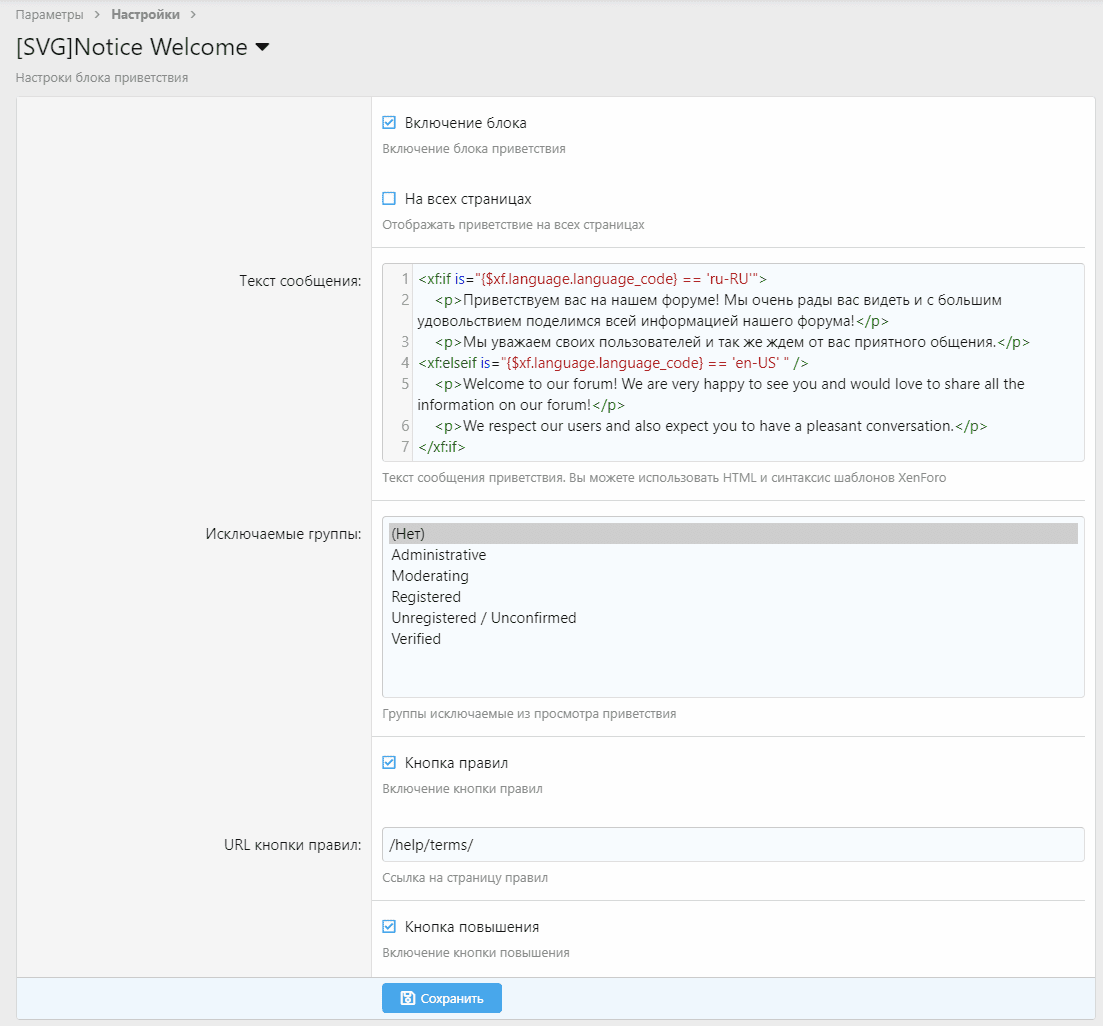Image resolution: width=1103 pixels, height=1026 pixels.
Task: Select the Verified group entry
Action: [x=416, y=639]
